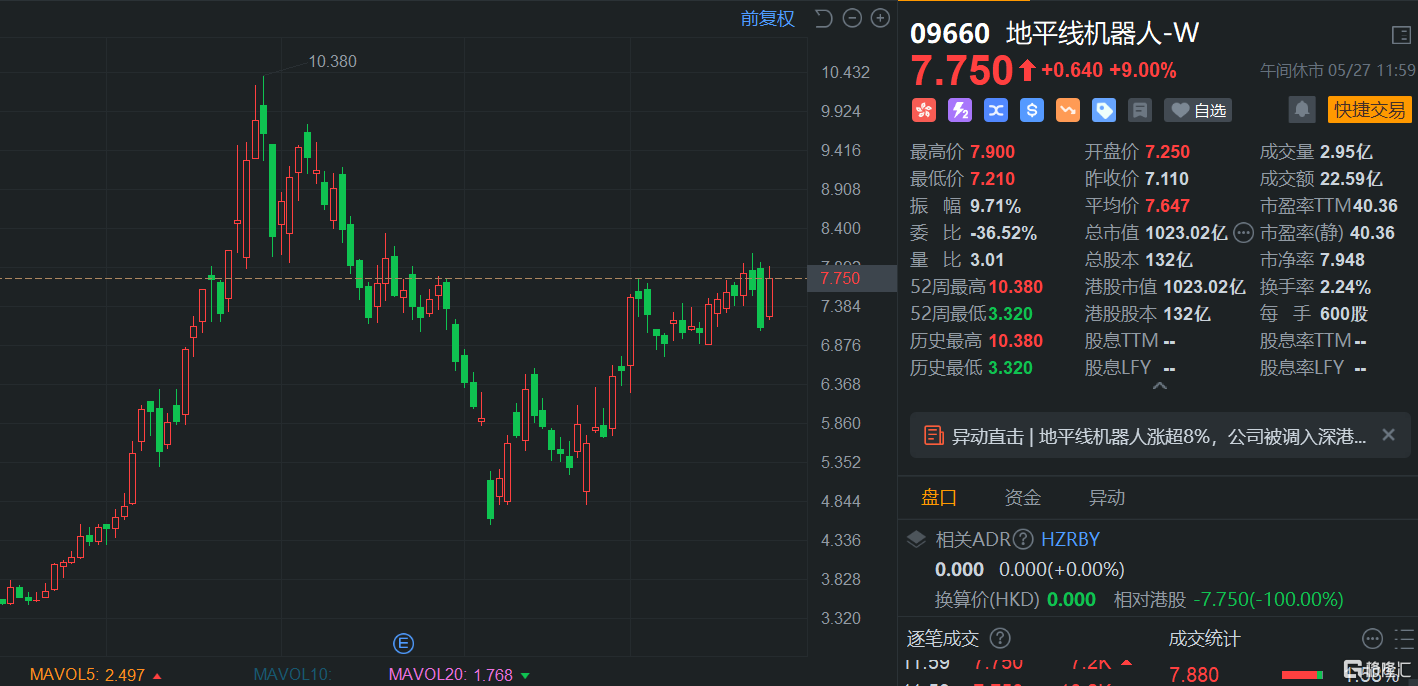Click the 相对港股 -7.750 value

click(x=1269, y=600)
